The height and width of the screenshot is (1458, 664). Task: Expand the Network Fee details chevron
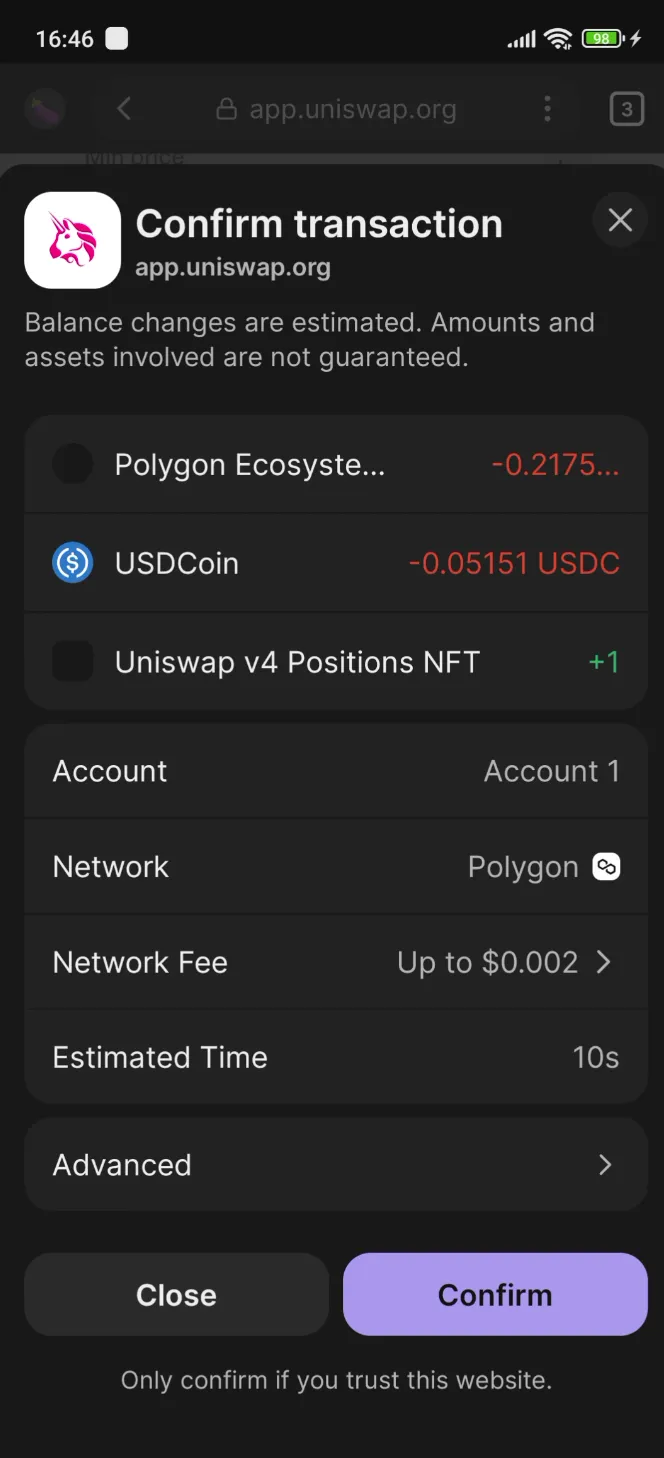[603, 962]
